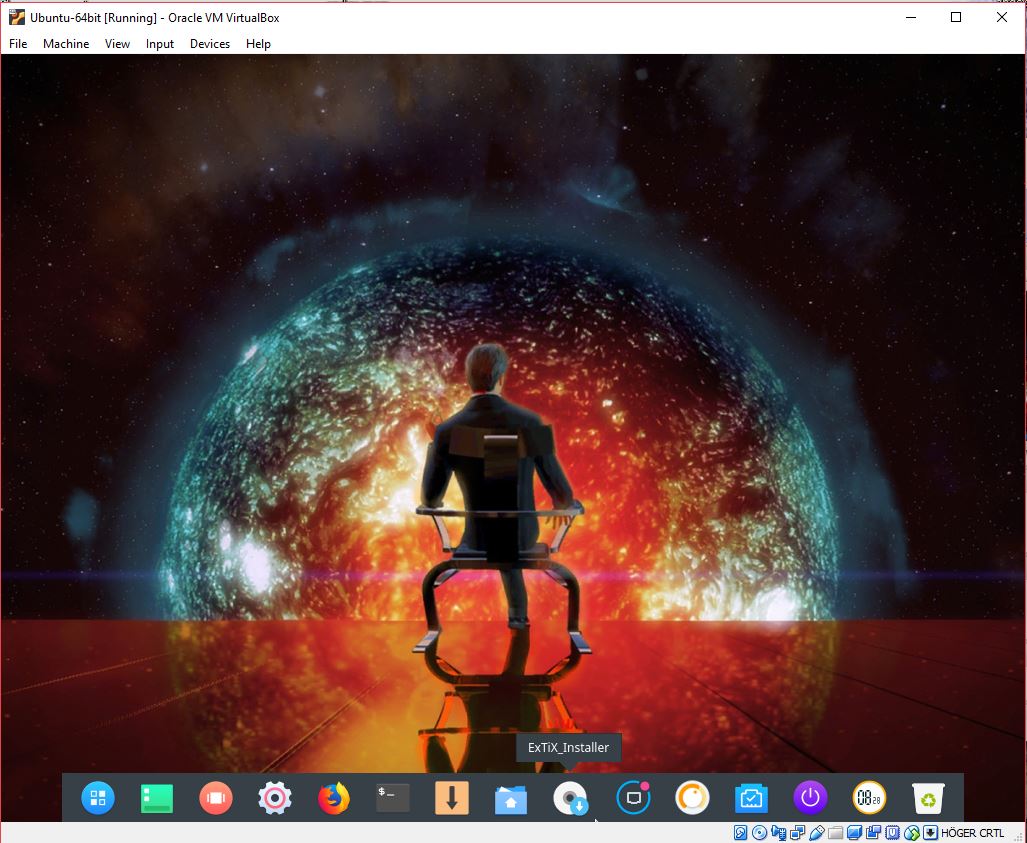Click the CPU virtualization status icon
The width and height of the screenshot is (1027, 843).
(x=893, y=833)
